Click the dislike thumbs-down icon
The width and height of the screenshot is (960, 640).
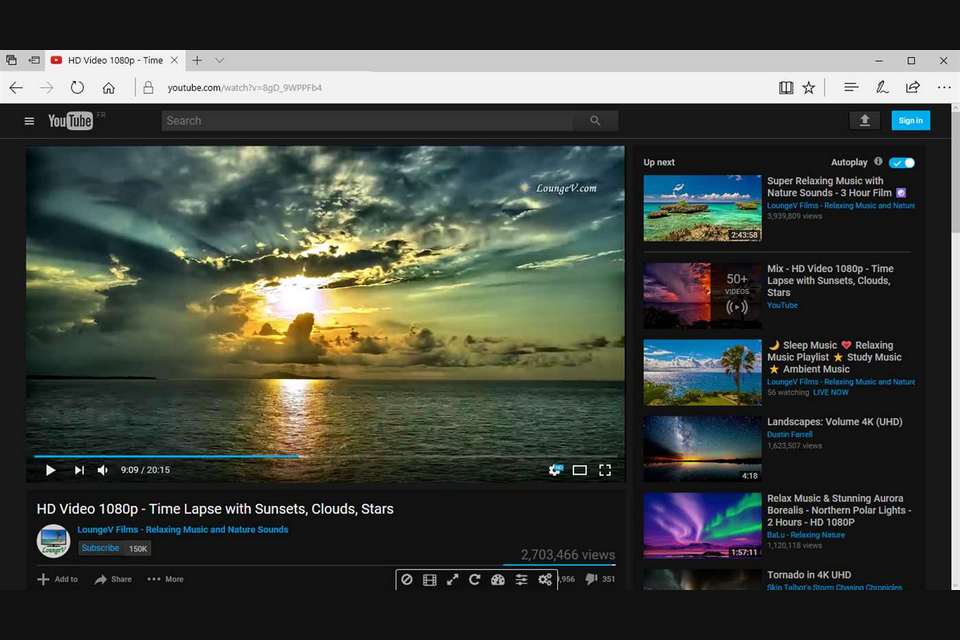point(591,579)
